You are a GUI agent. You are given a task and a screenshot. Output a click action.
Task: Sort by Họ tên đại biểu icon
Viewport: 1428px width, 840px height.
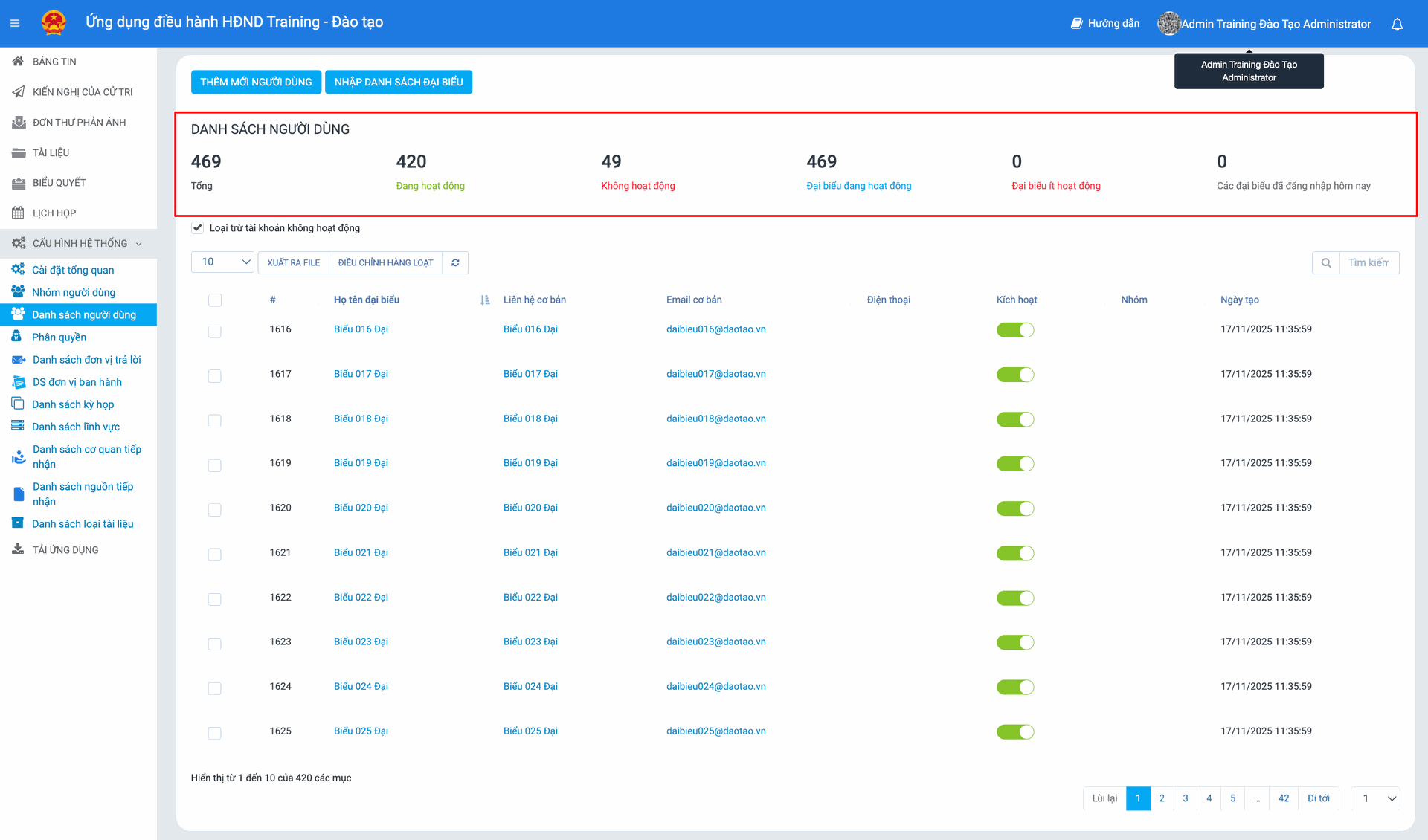point(485,300)
